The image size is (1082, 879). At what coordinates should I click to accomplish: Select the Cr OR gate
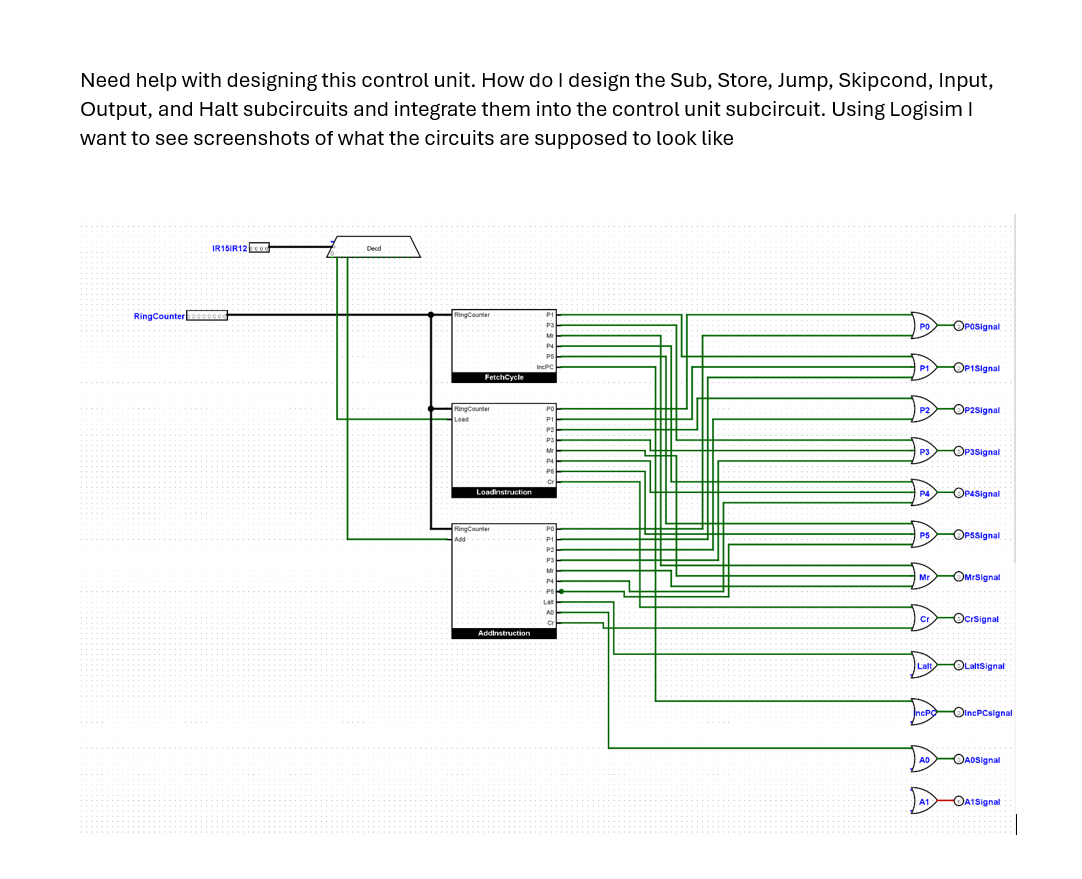[924, 618]
